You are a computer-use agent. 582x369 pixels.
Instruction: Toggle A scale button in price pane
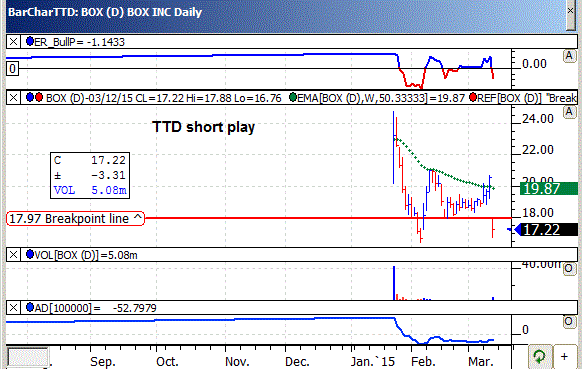point(569,112)
